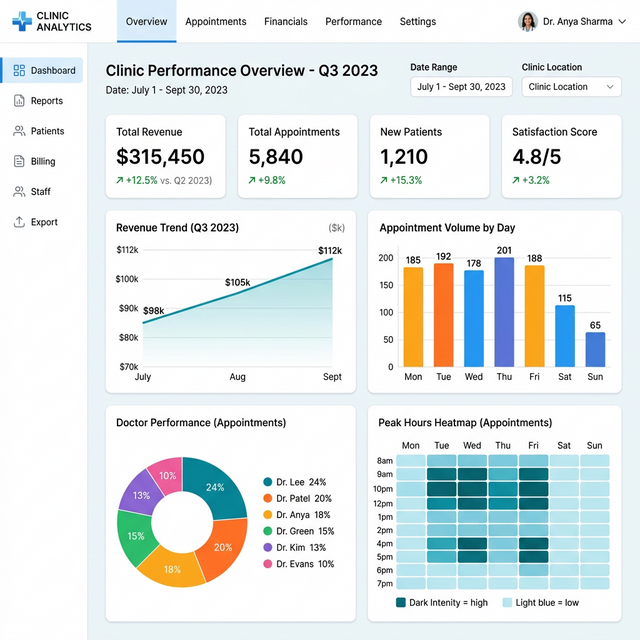Click the Dr. Anya Sharma name label
Image resolution: width=640 pixels, height=640 pixels.
(x=578, y=22)
